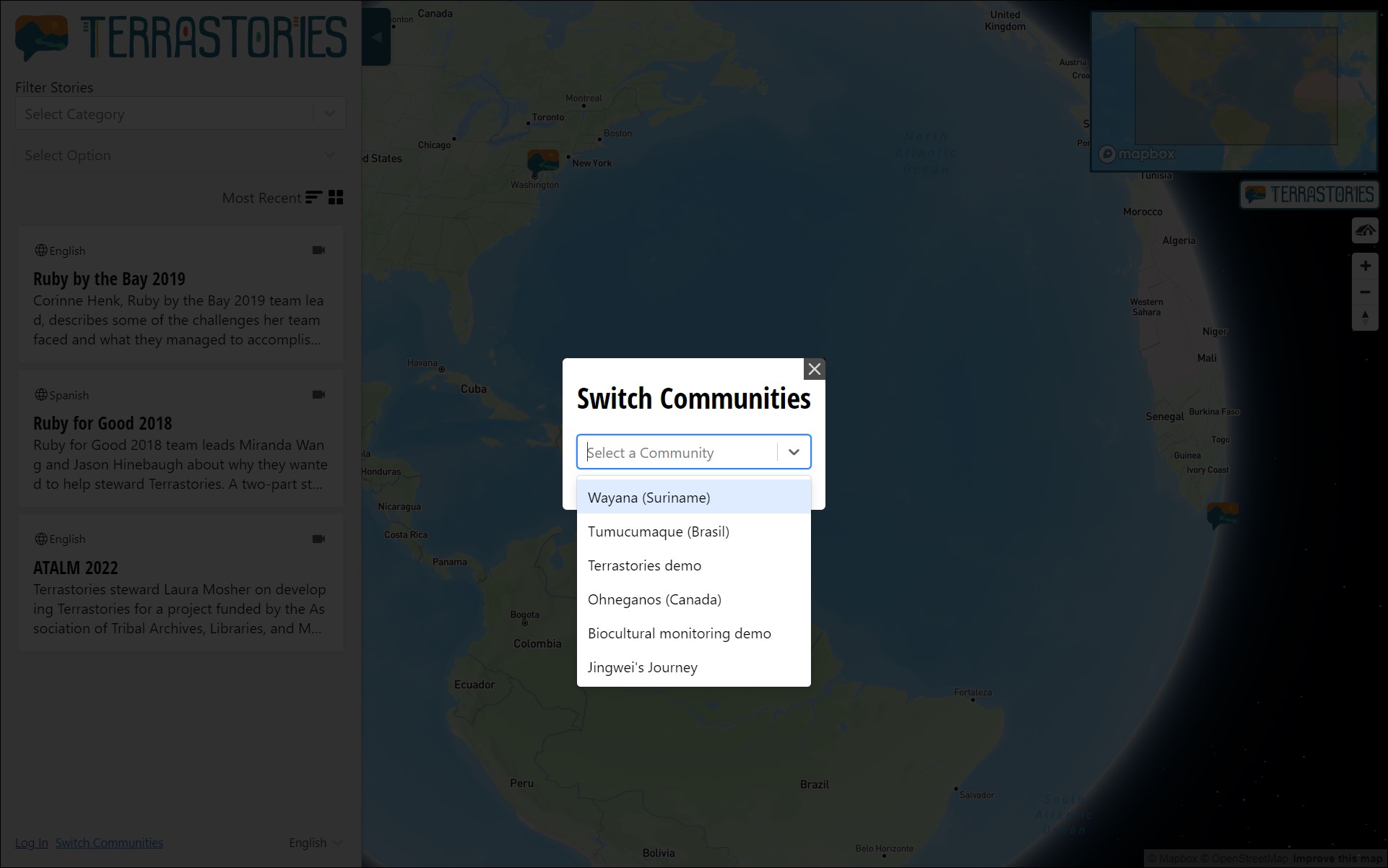Switch to grid view icon
The width and height of the screenshot is (1388, 868).
336,198
